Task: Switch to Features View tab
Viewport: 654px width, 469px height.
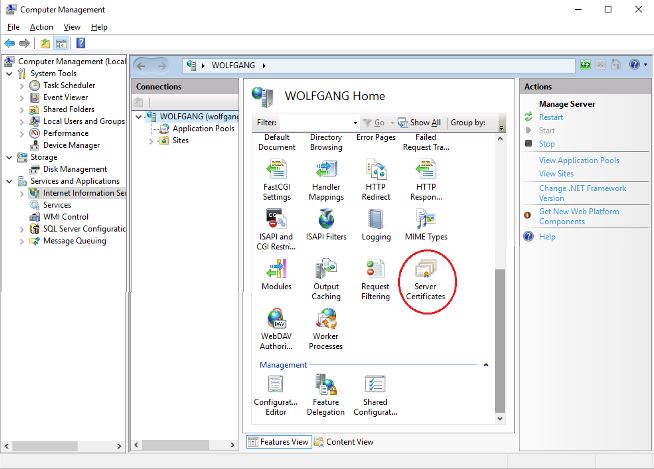Action: (x=278, y=442)
